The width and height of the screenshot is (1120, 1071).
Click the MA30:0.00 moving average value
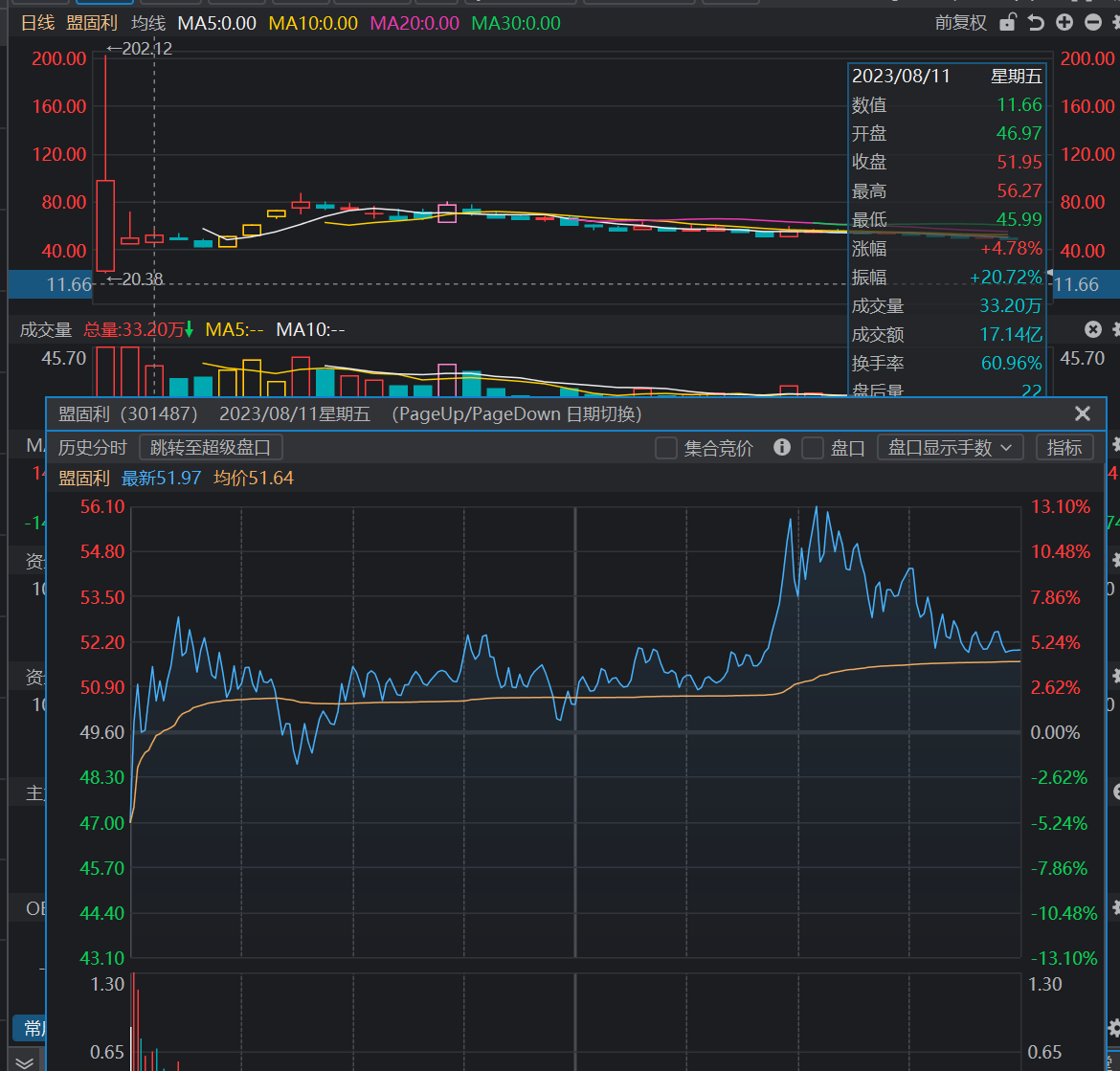point(516,23)
